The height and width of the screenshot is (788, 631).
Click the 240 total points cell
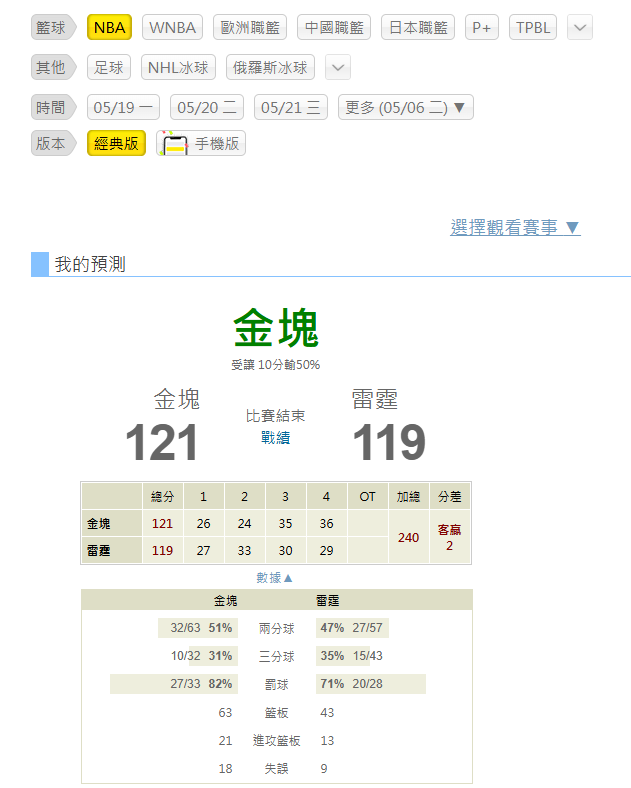pyautogui.click(x=408, y=537)
